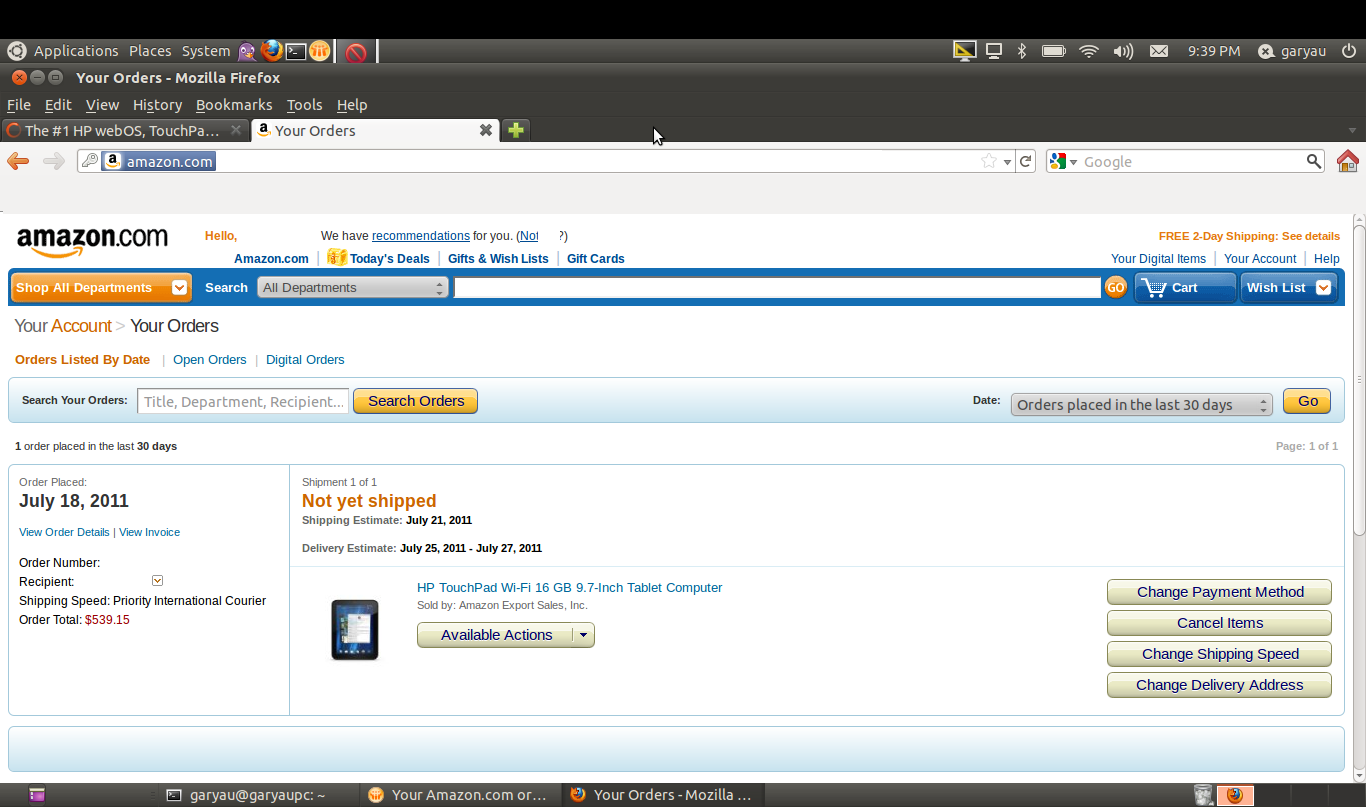Click Change Payment Method button
The width and height of the screenshot is (1366, 807).
[1220, 592]
